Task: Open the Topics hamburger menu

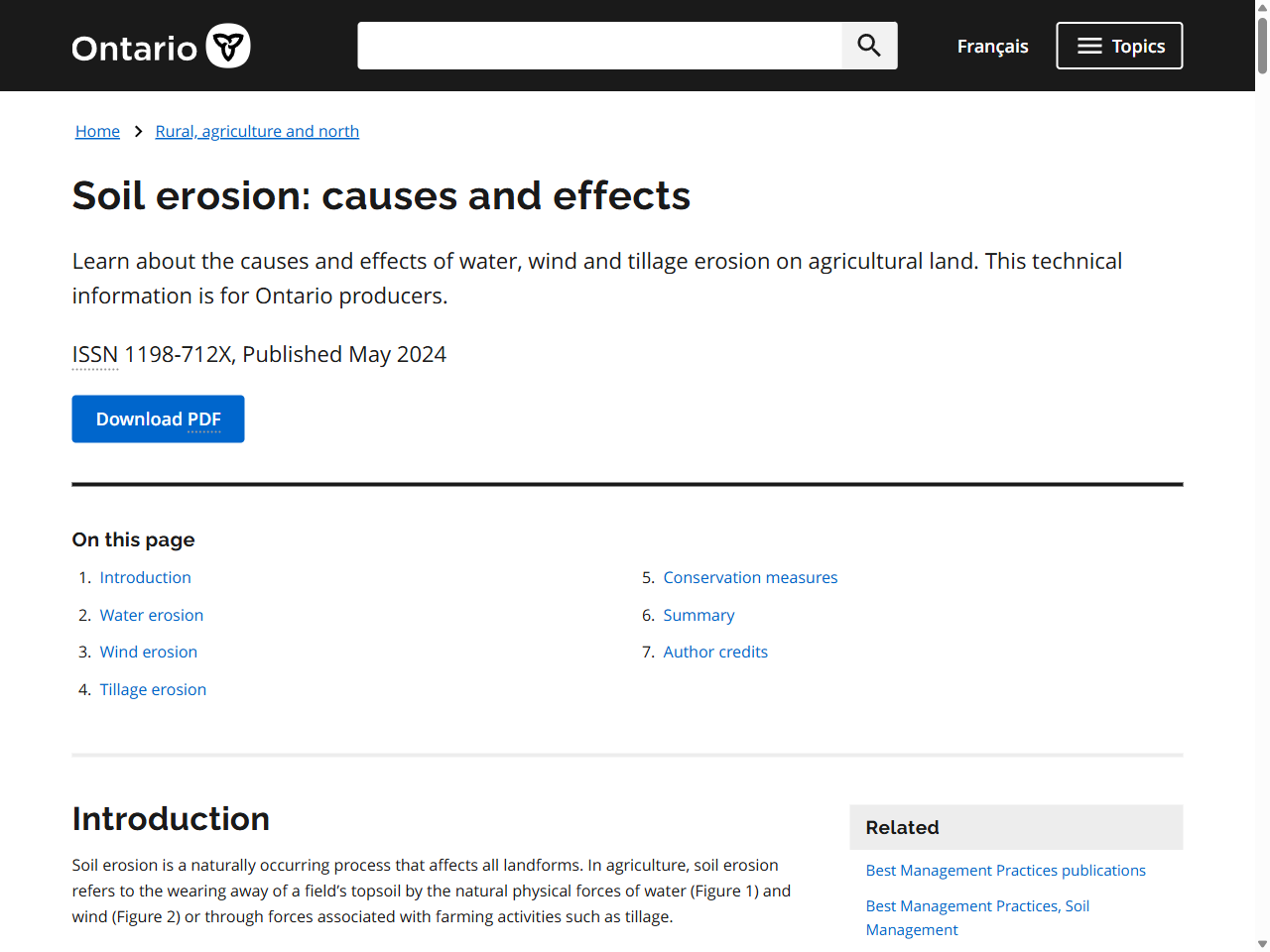Action: pos(1118,45)
